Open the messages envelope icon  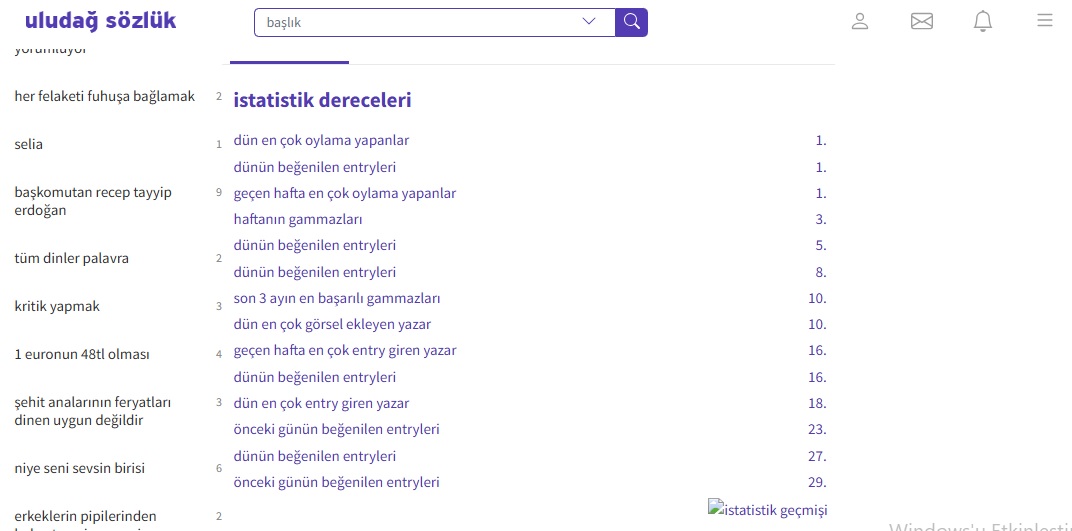click(x=922, y=21)
